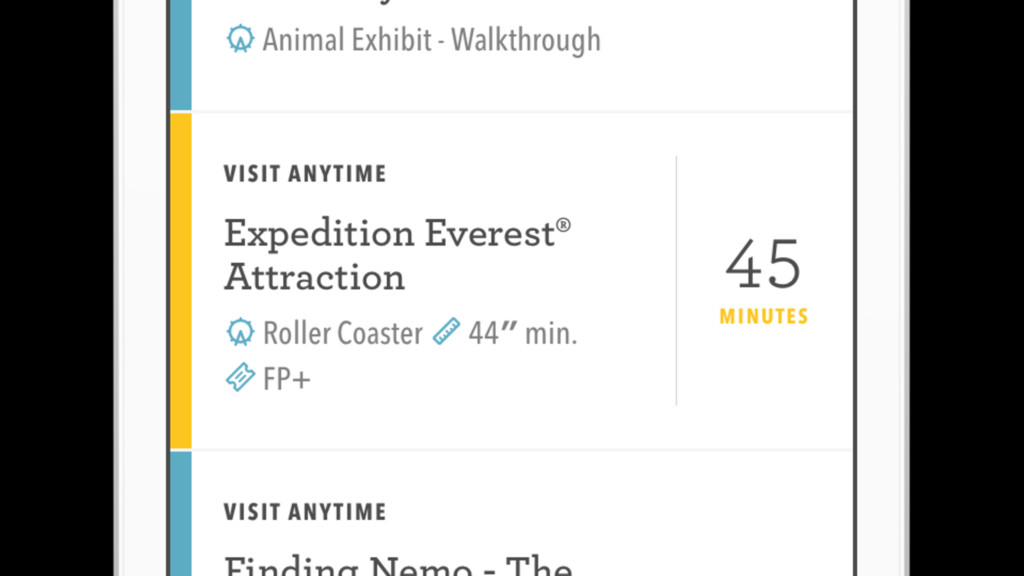
Task: Click VISIT ANYTIME heading above Finding Nemo
Action: tap(305, 512)
